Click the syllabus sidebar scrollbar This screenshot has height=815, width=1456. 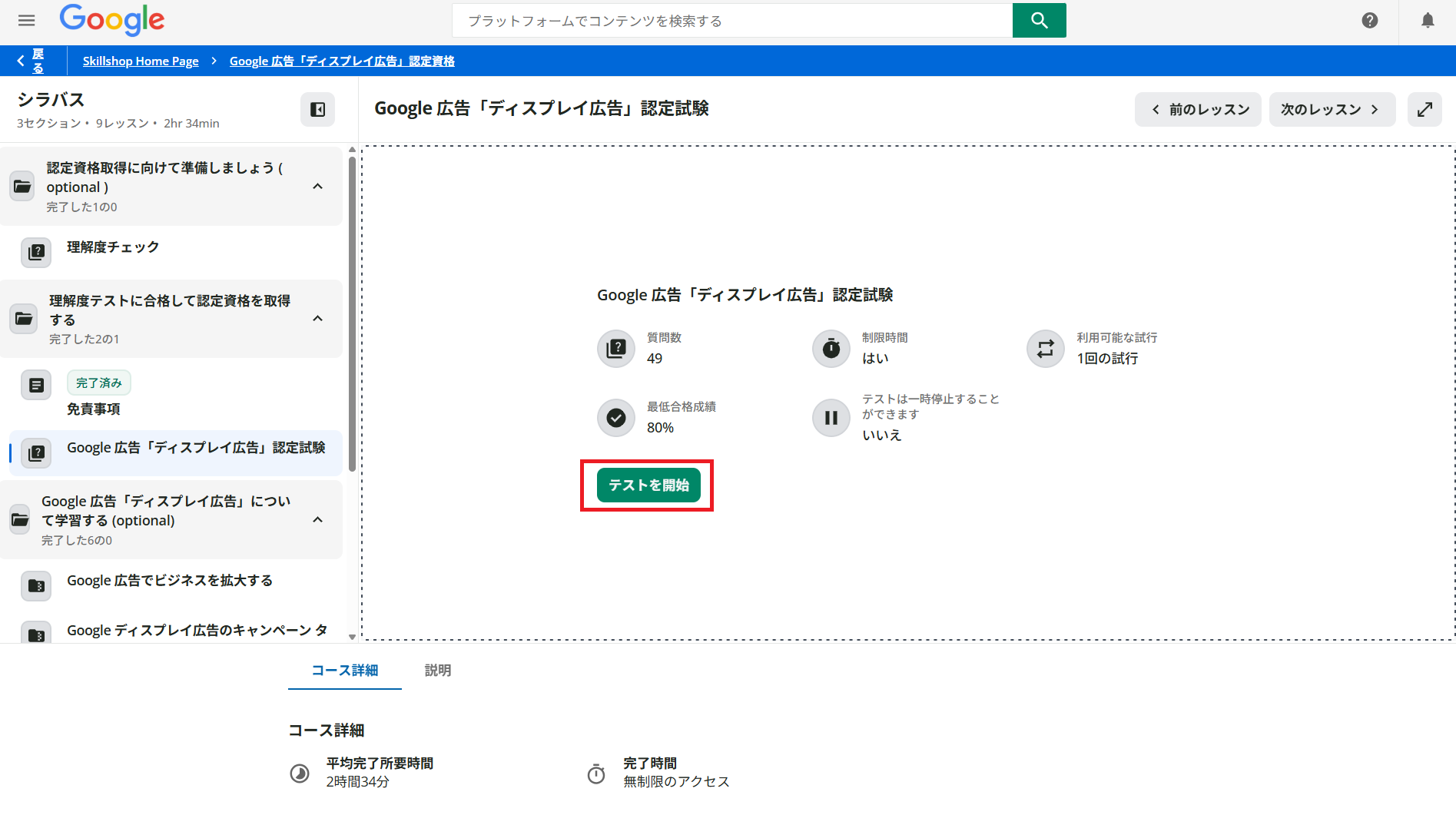click(x=352, y=313)
